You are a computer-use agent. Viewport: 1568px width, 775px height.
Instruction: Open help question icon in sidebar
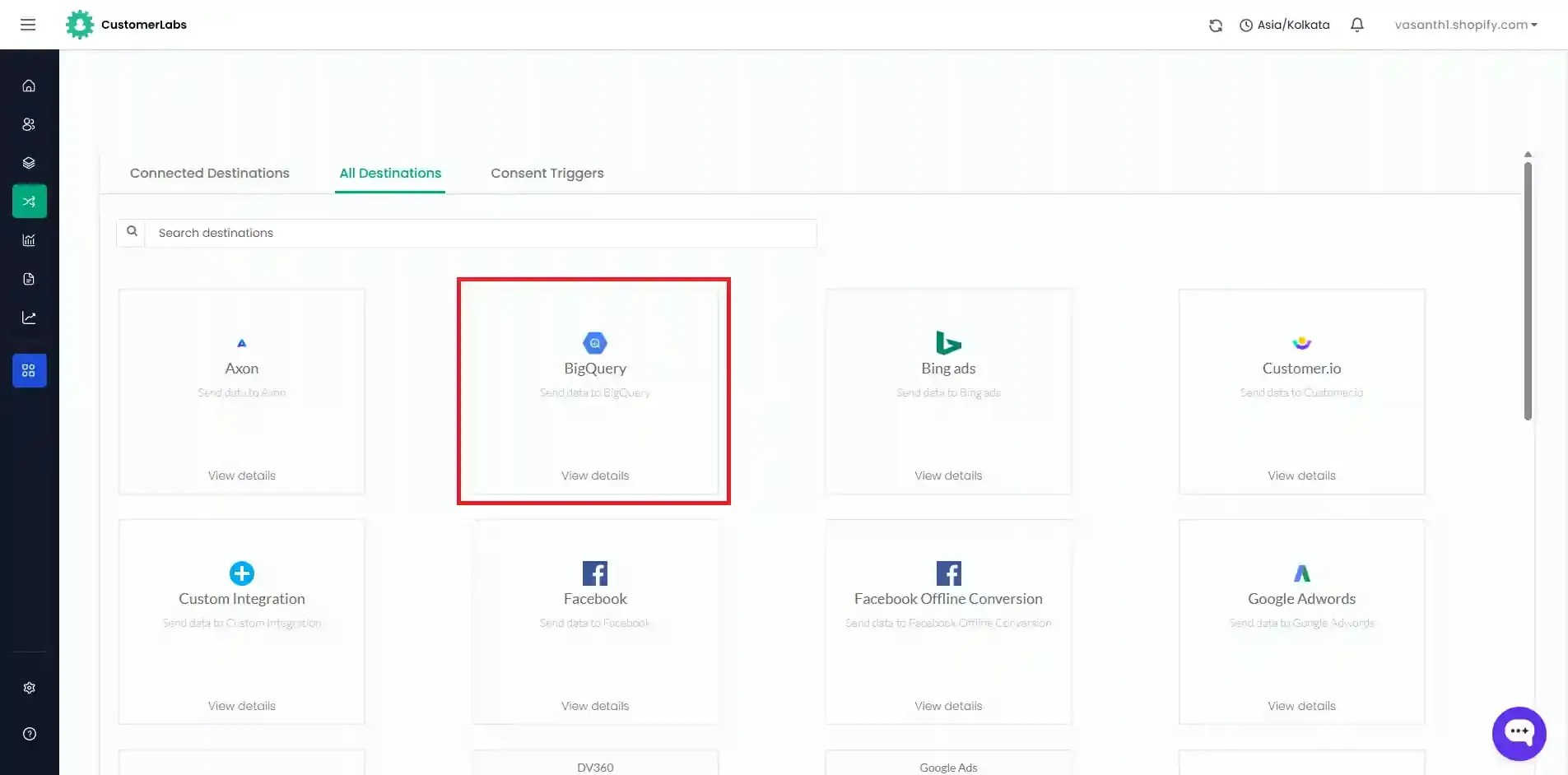30,734
